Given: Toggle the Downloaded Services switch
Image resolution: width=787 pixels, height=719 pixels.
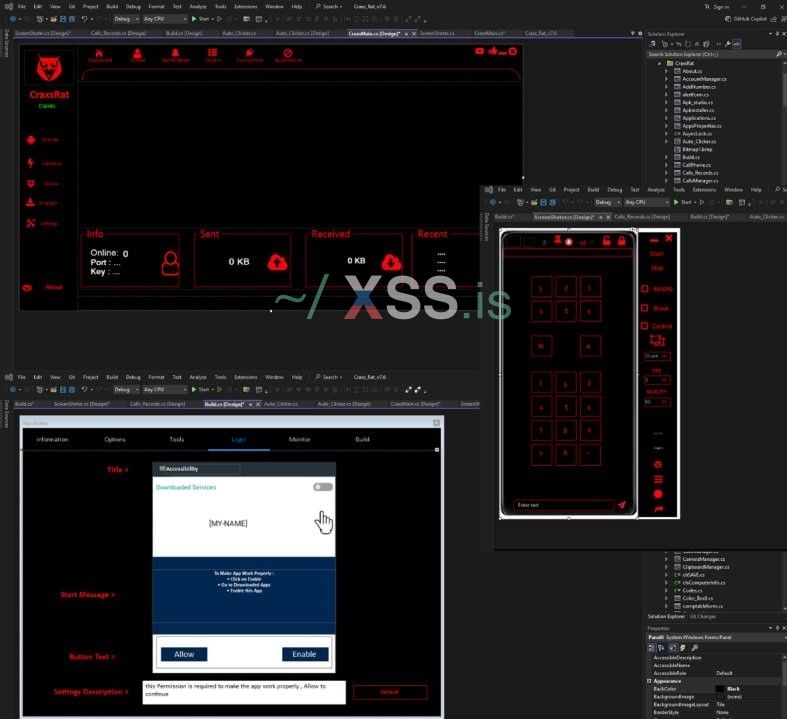Looking at the screenshot, I should point(322,487).
